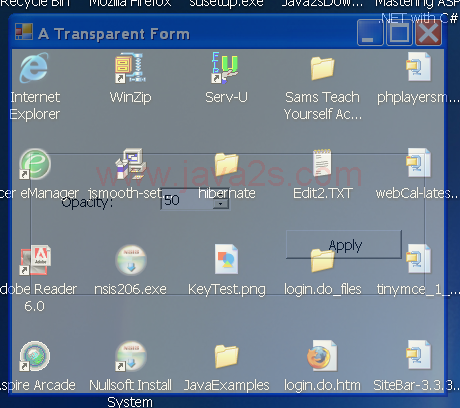Click the 'login.do_files' folder label

323,289
